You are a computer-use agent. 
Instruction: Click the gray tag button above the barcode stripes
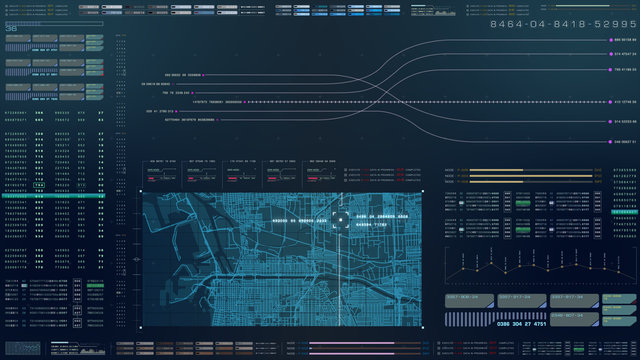(x=469, y=300)
